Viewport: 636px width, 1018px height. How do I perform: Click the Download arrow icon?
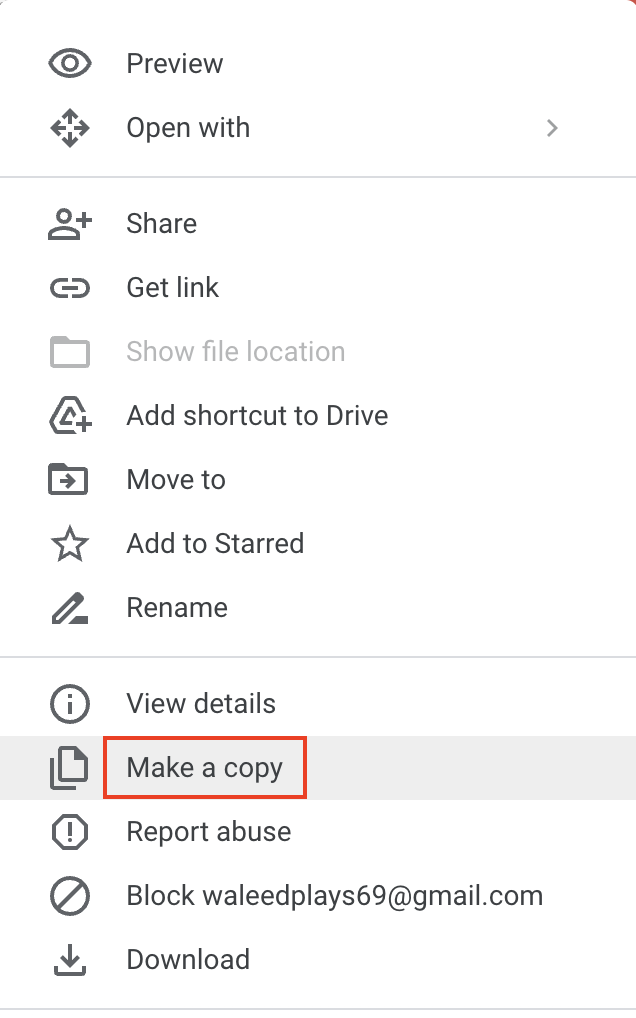point(70,960)
